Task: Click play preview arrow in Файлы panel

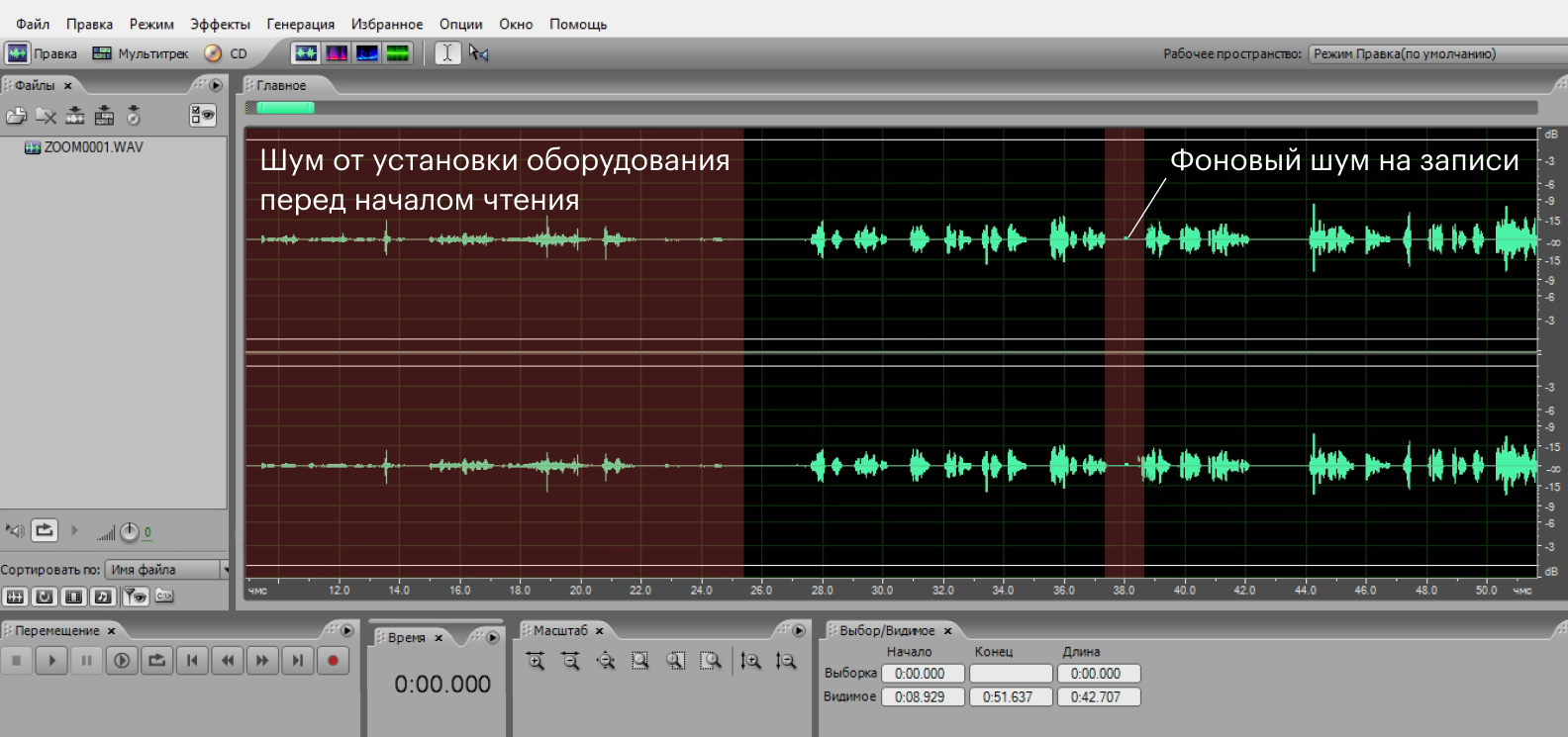Action: [74, 531]
